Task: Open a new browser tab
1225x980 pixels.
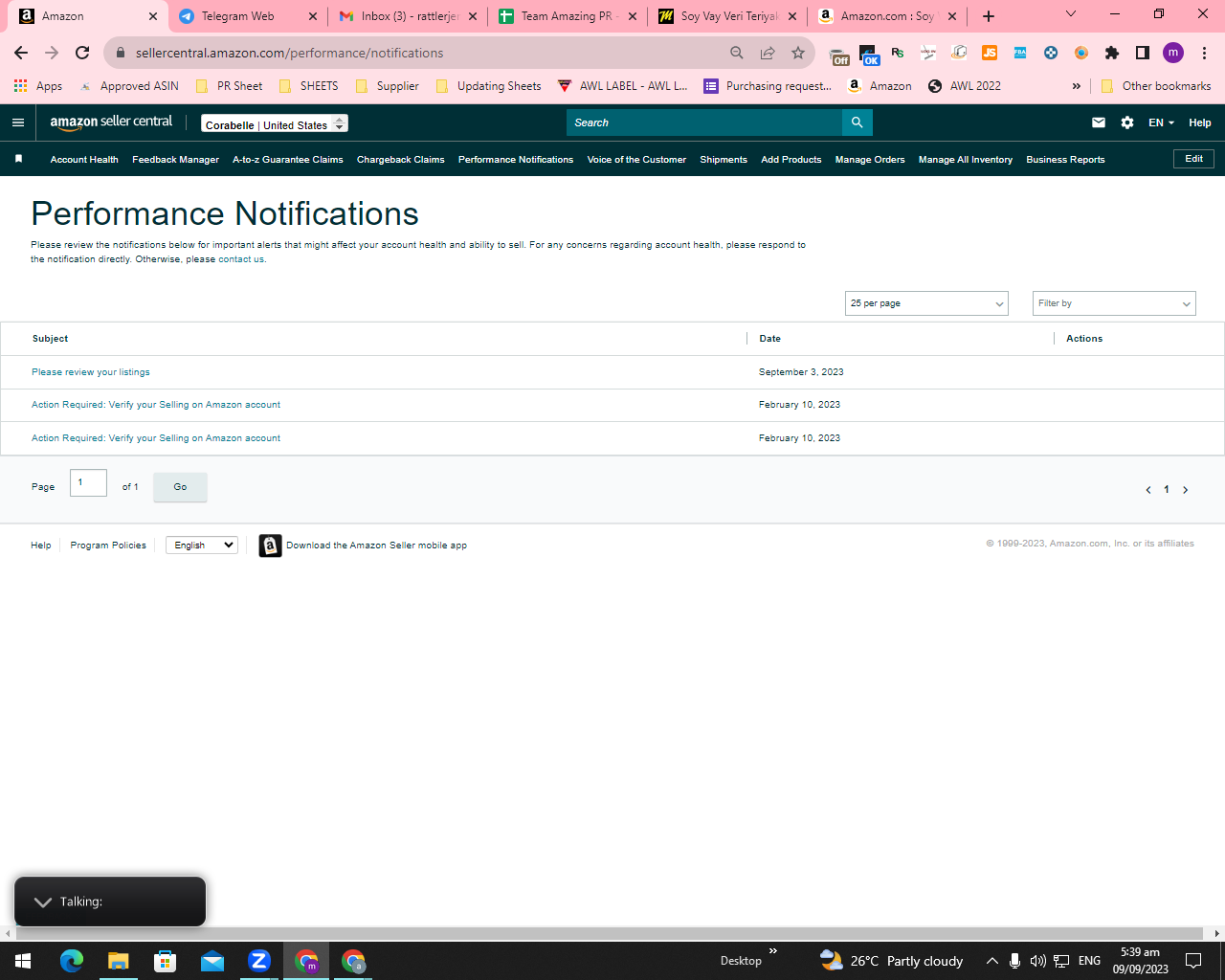Action: tap(989, 16)
